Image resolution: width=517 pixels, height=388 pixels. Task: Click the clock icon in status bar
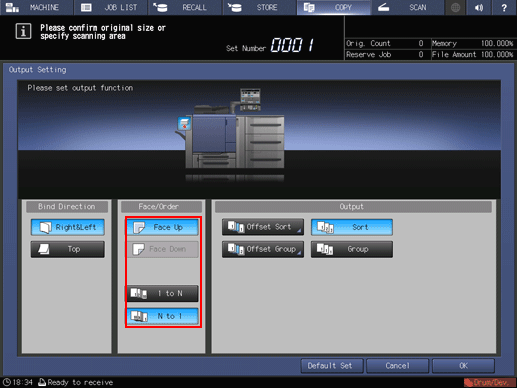point(7,382)
